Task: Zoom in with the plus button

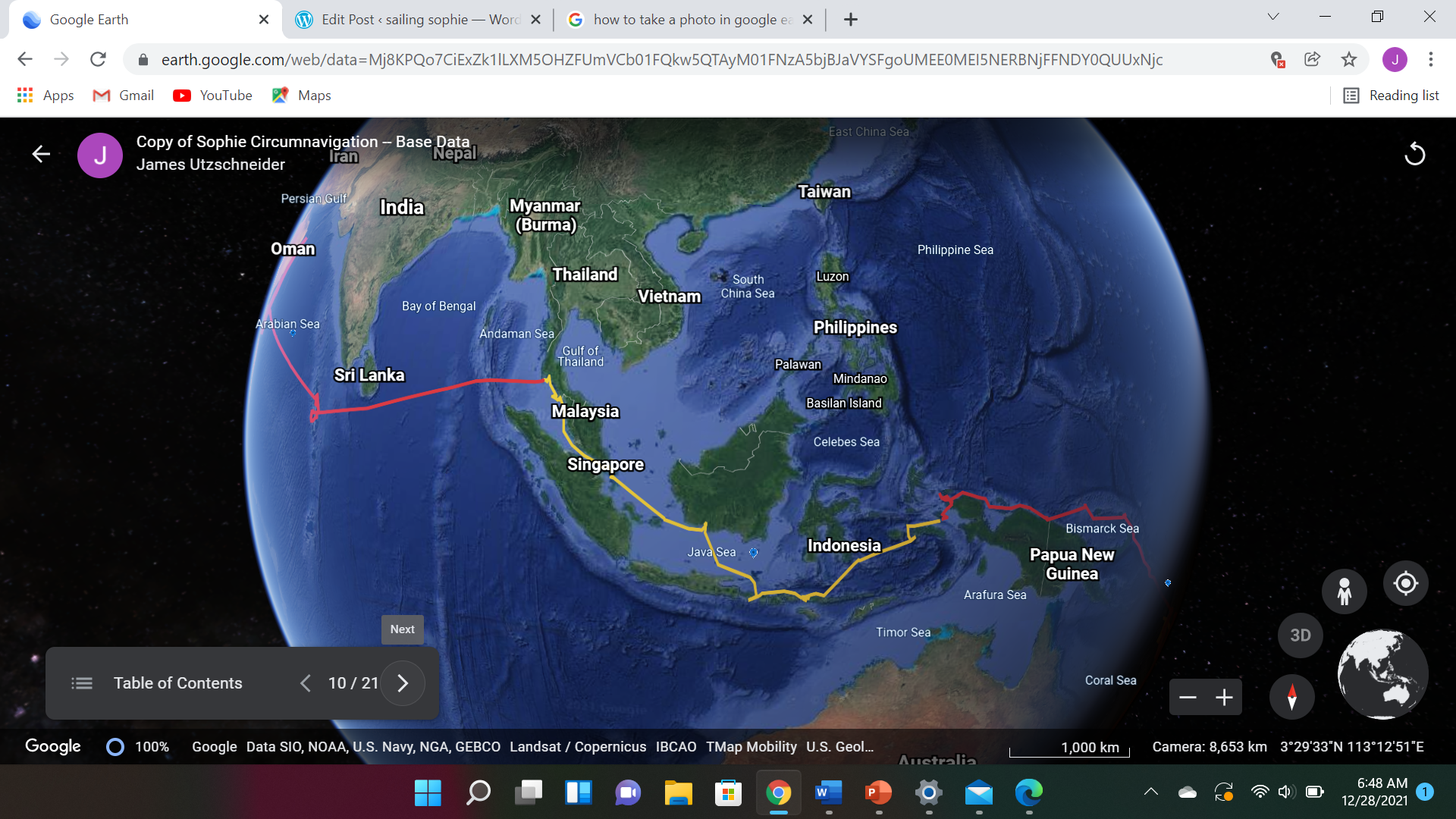Action: tap(1224, 698)
